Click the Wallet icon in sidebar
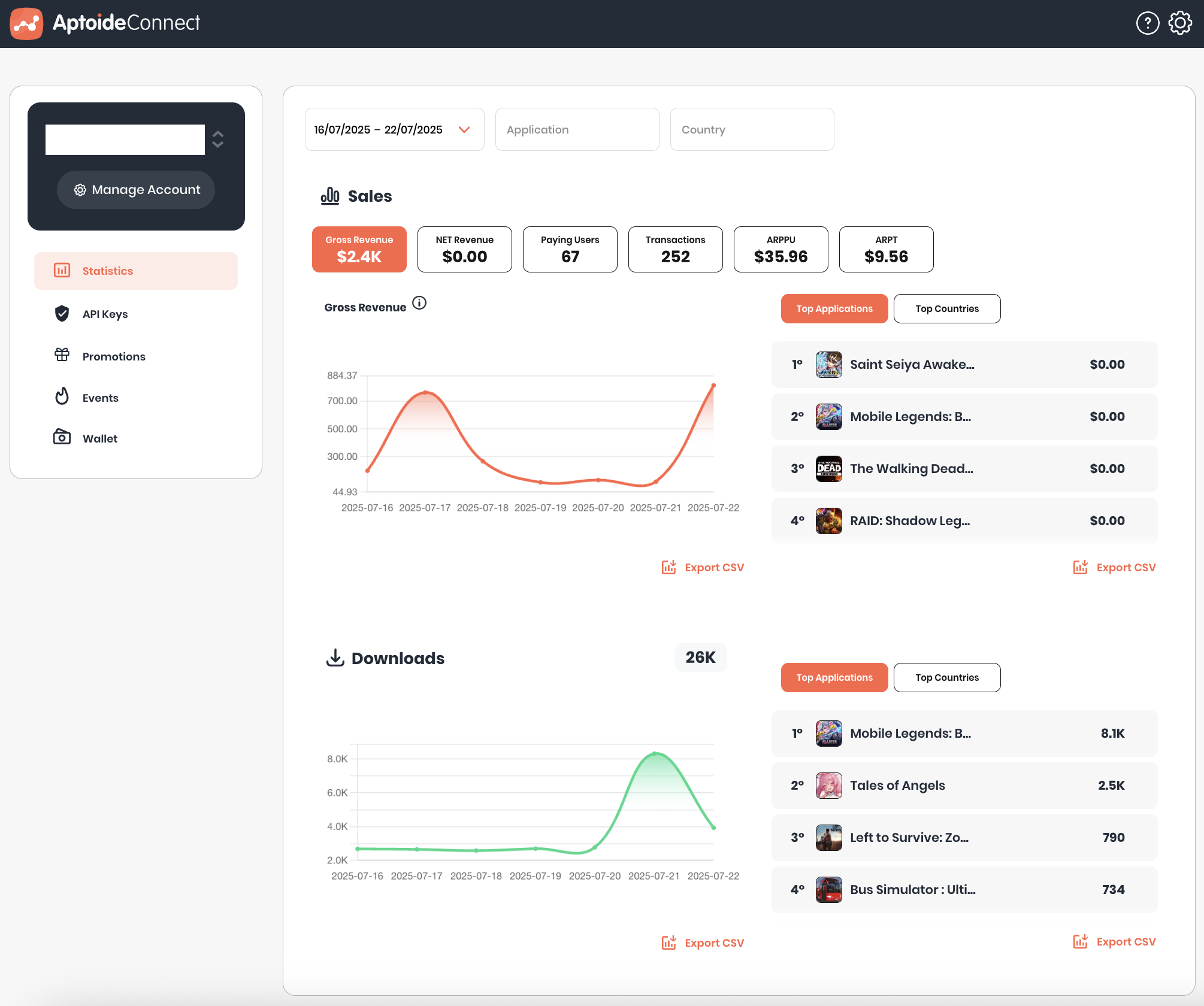 coord(62,437)
